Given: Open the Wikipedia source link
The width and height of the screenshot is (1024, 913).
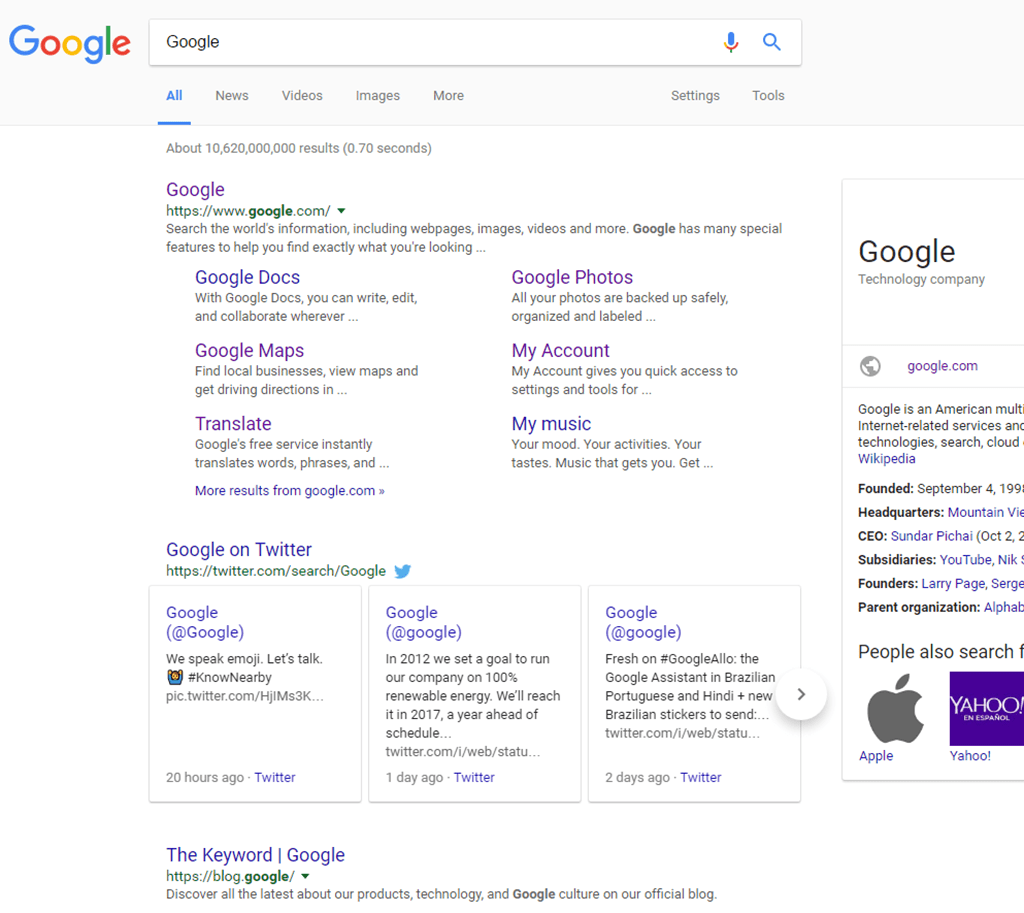Looking at the screenshot, I should point(886,458).
